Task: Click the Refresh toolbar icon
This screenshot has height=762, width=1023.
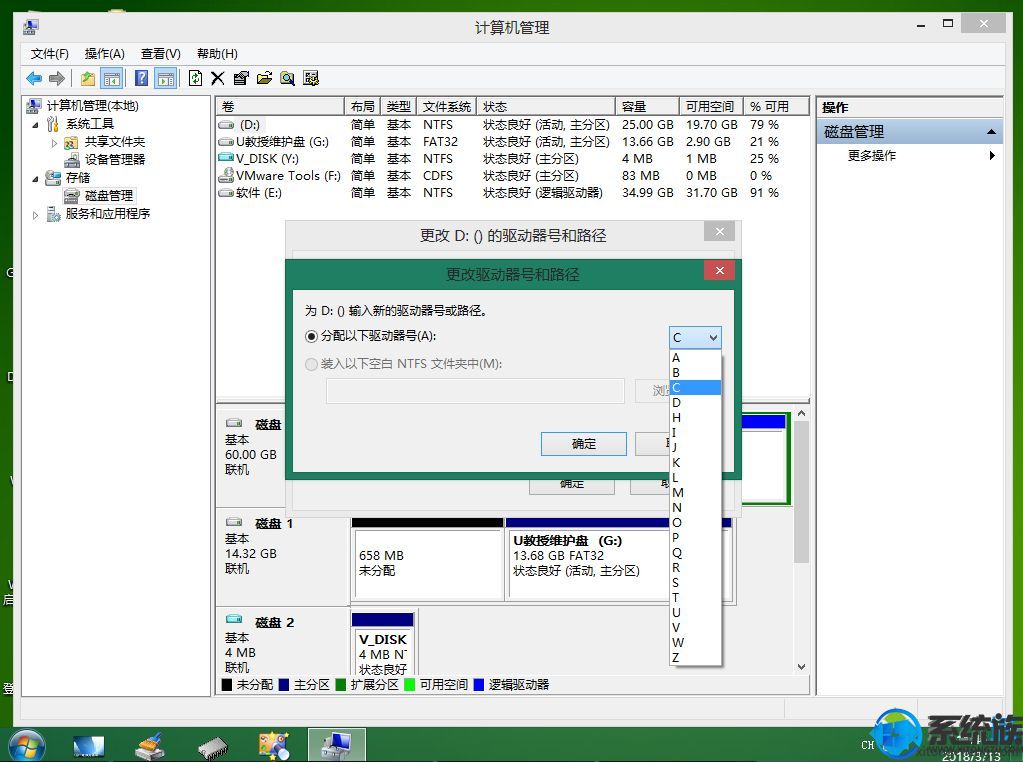Action: (x=195, y=79)
